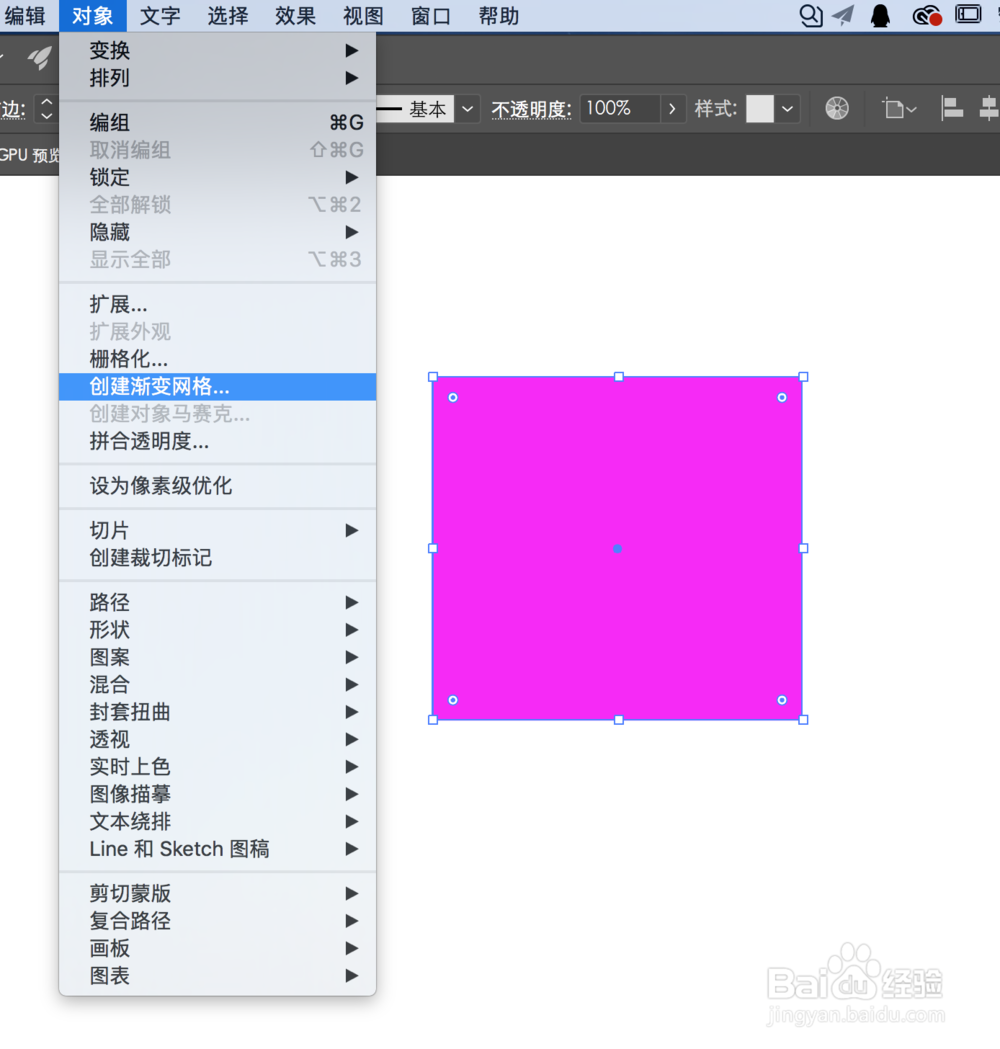Click the opacity expander arrow next to 100%
The width and height of the screenshot is (1000, 1049).
pyautogui.click(x=672, y=108)
